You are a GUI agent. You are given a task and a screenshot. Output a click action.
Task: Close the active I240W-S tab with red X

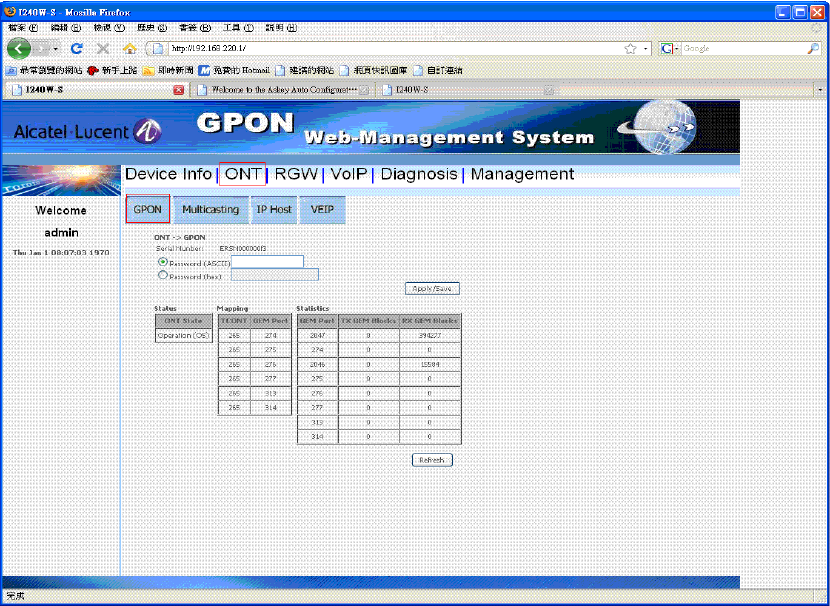click(x=179, y=90)
